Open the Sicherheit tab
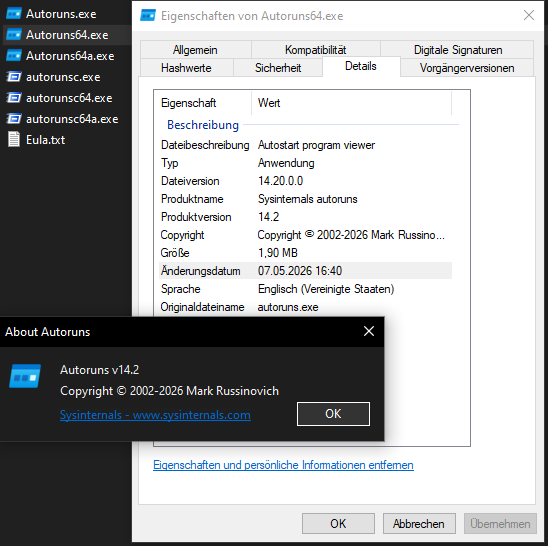Screen dimensions: 548x546 [278, 67]
